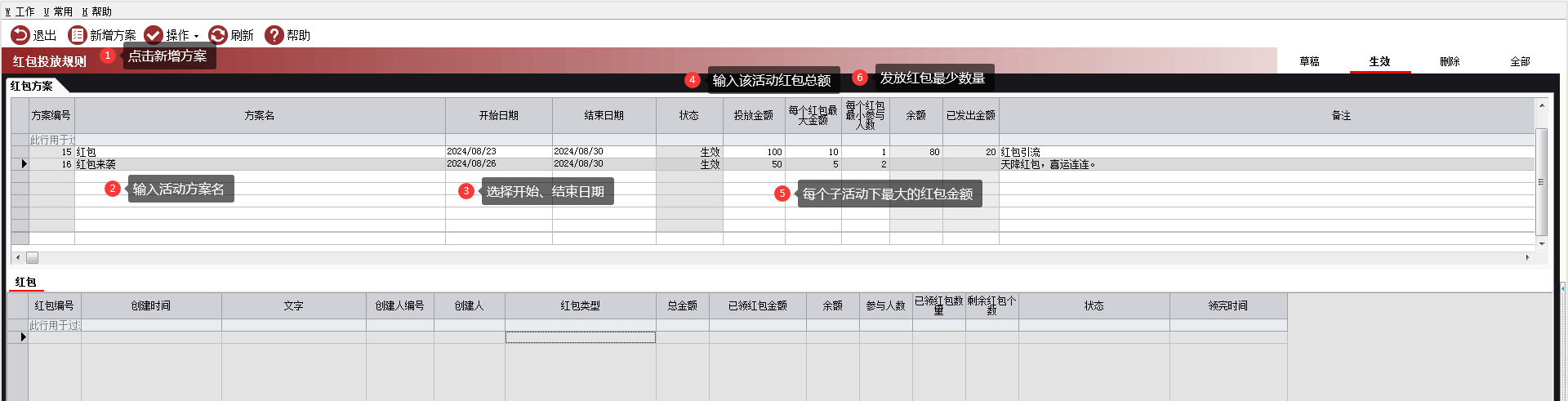Click the 已领红包数量 column header

939,305
